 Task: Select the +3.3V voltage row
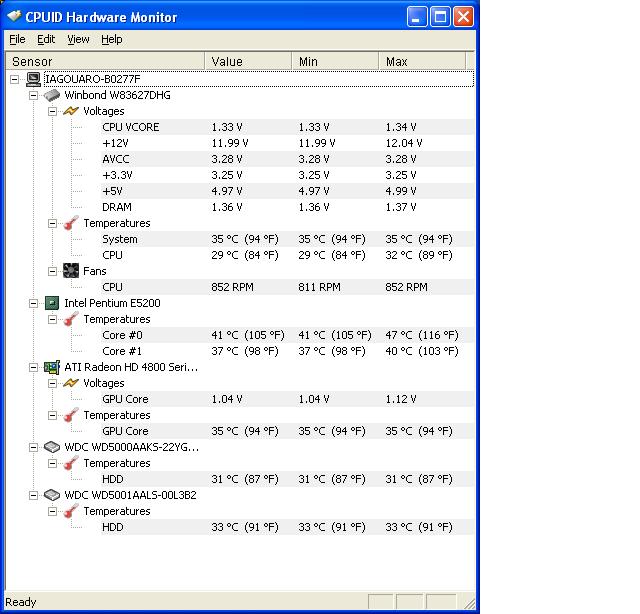(287, 175)
